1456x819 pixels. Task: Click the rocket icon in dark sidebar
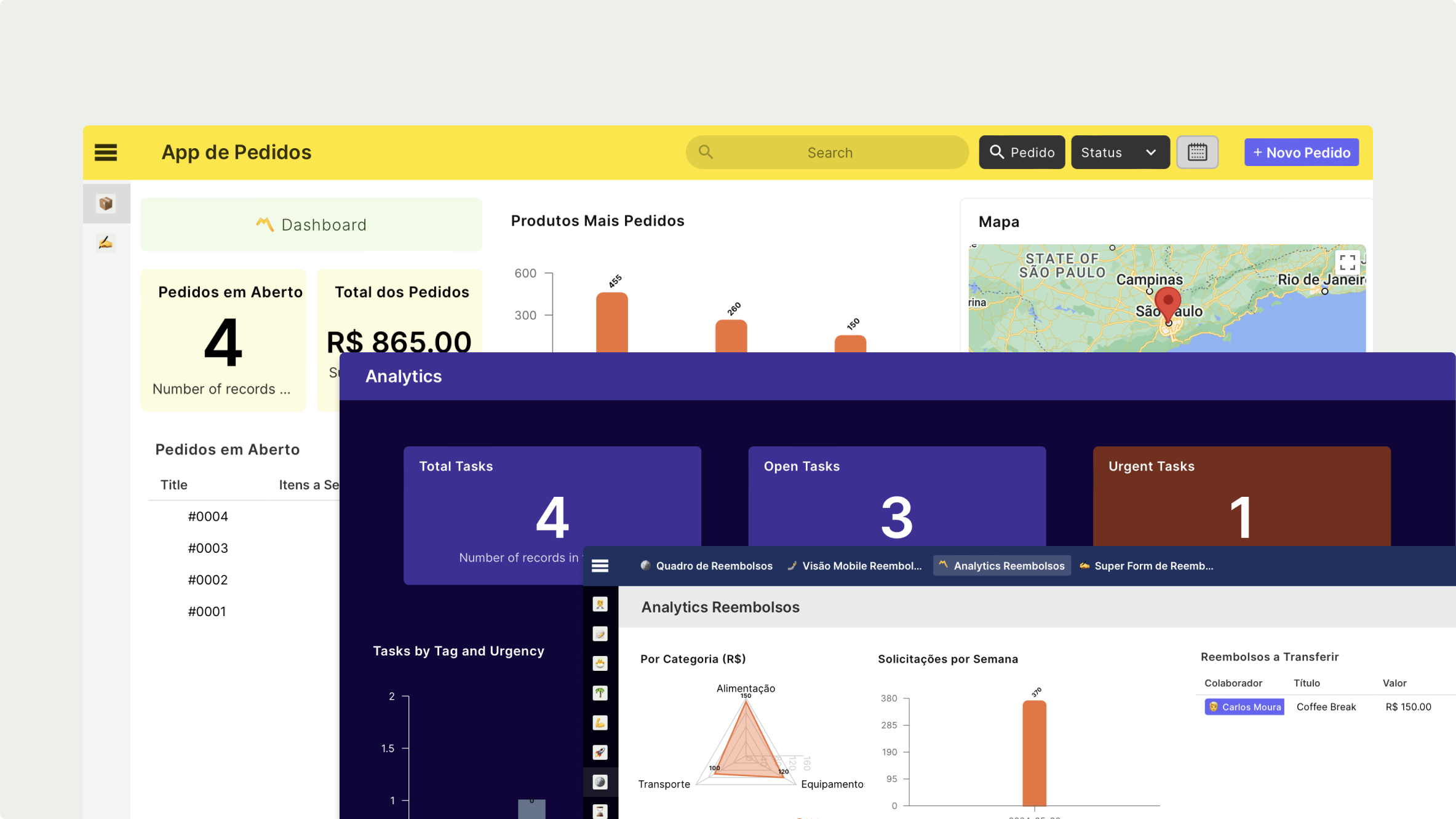coord(600,752)
